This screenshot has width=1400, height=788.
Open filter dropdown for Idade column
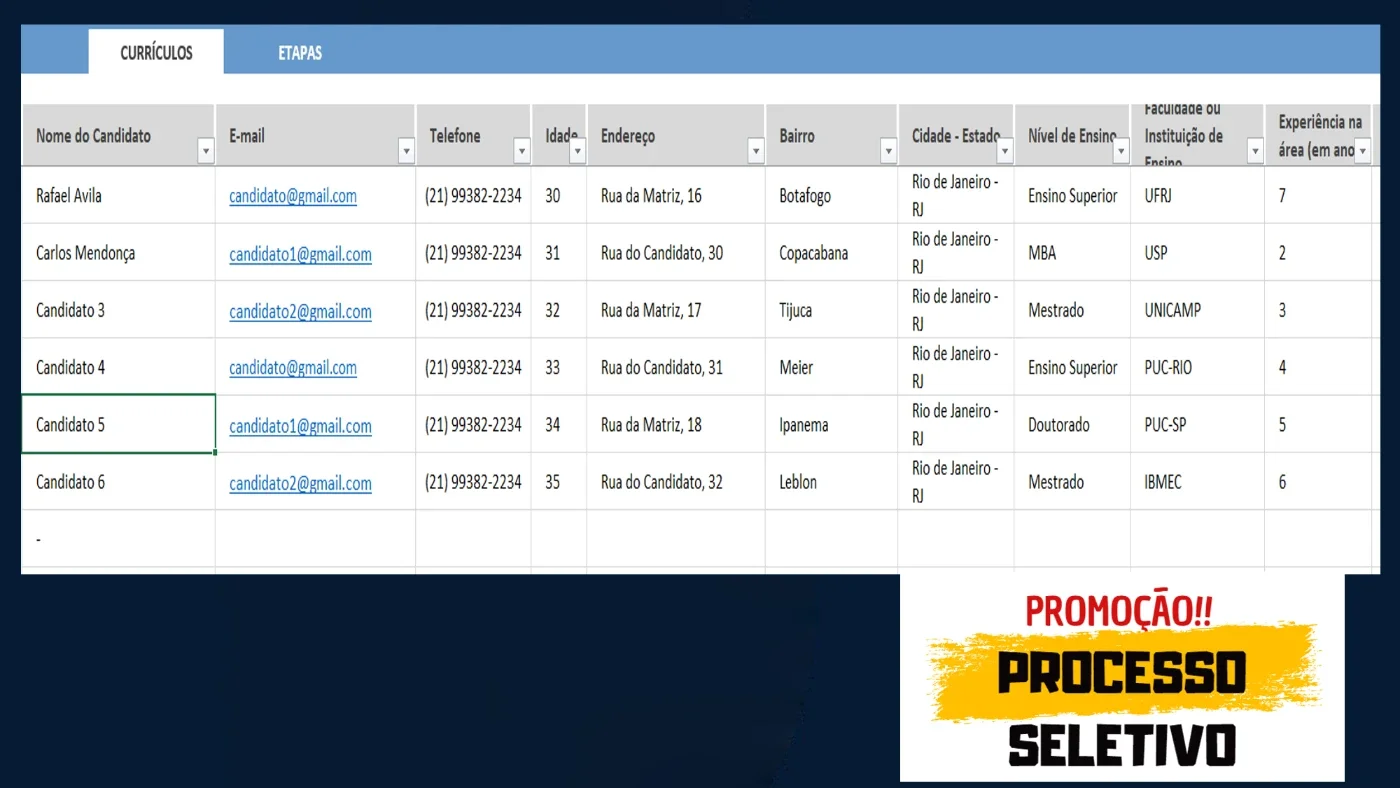pyautogui.click(x=577, y=152)
